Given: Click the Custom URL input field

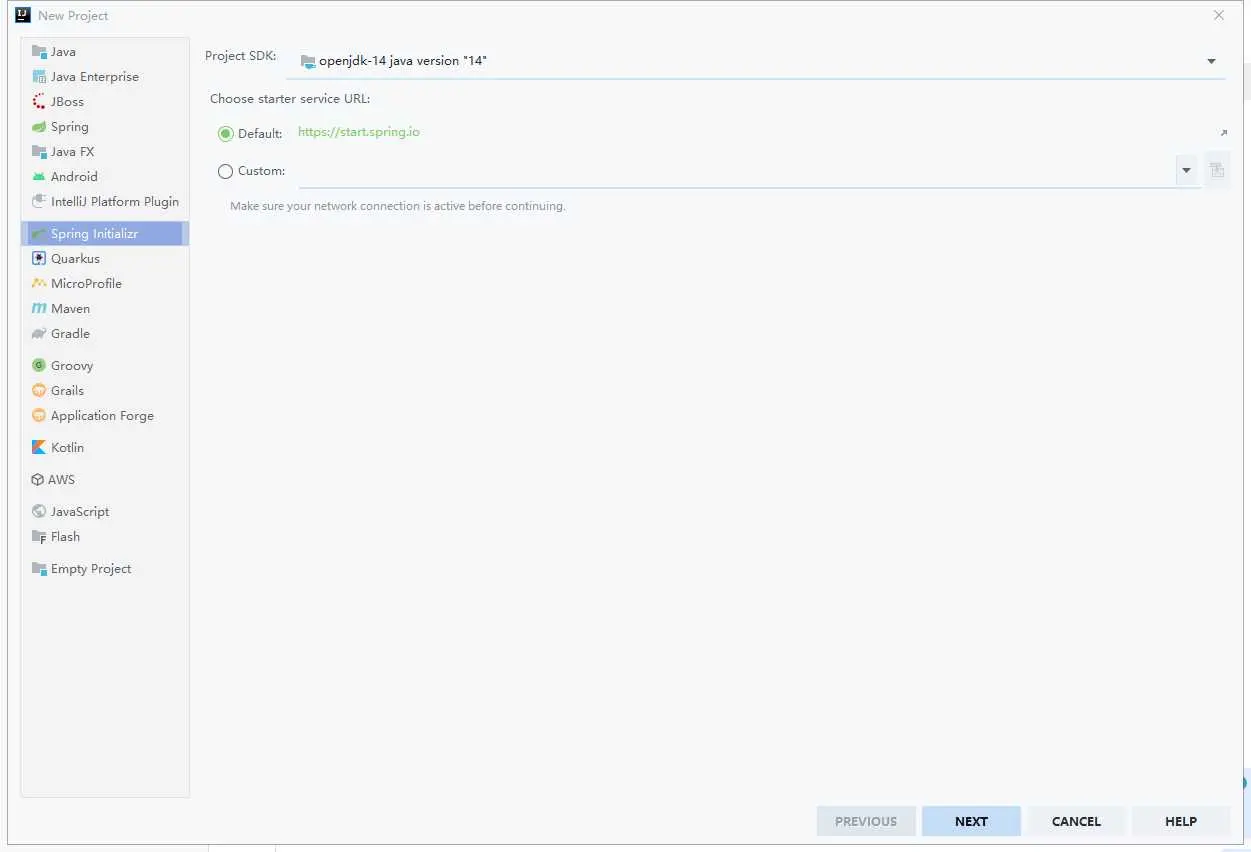Looking at the screenshot, I should tap(737, 171).
